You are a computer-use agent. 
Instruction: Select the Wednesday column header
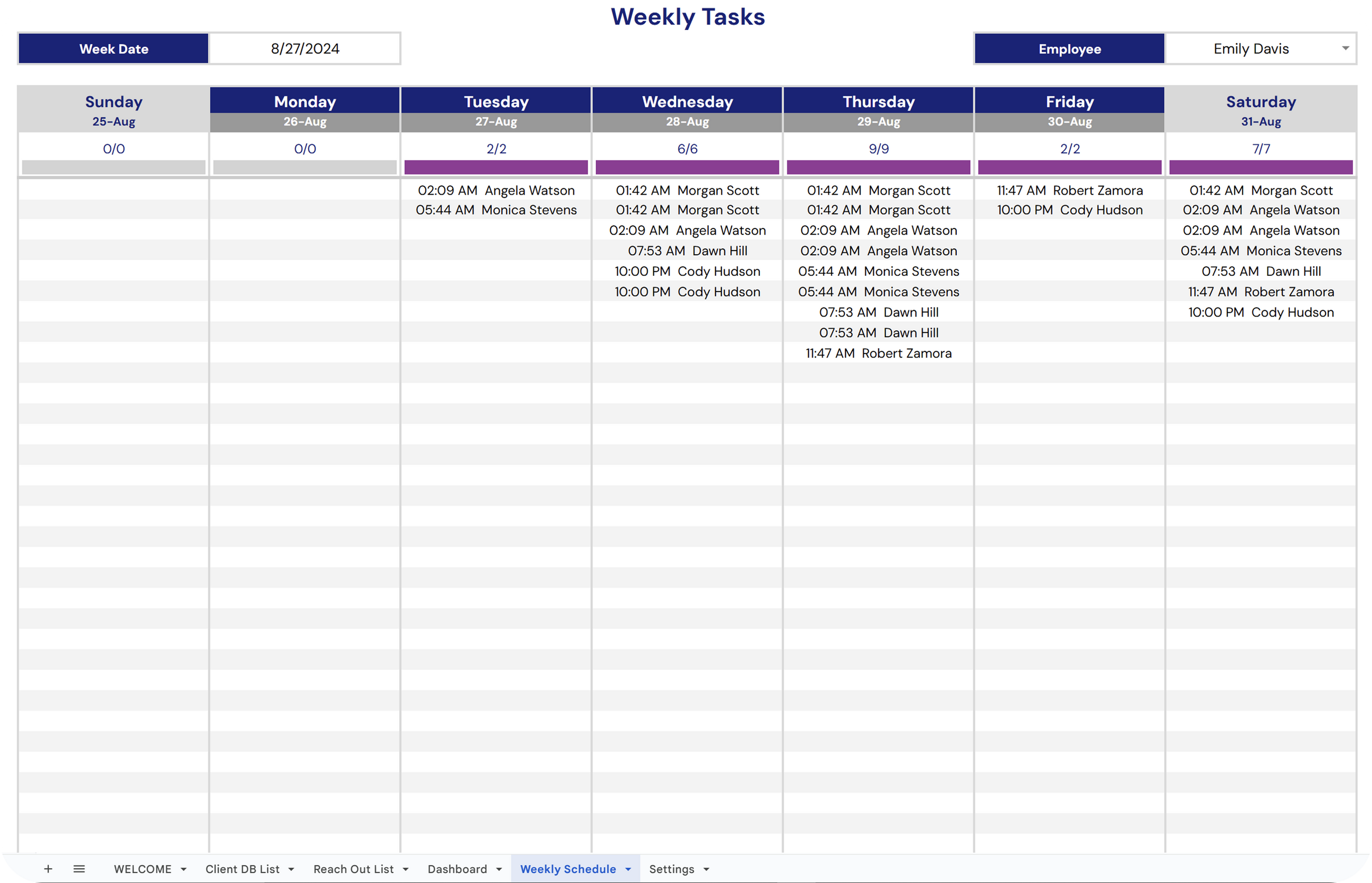tap(687, 101)
